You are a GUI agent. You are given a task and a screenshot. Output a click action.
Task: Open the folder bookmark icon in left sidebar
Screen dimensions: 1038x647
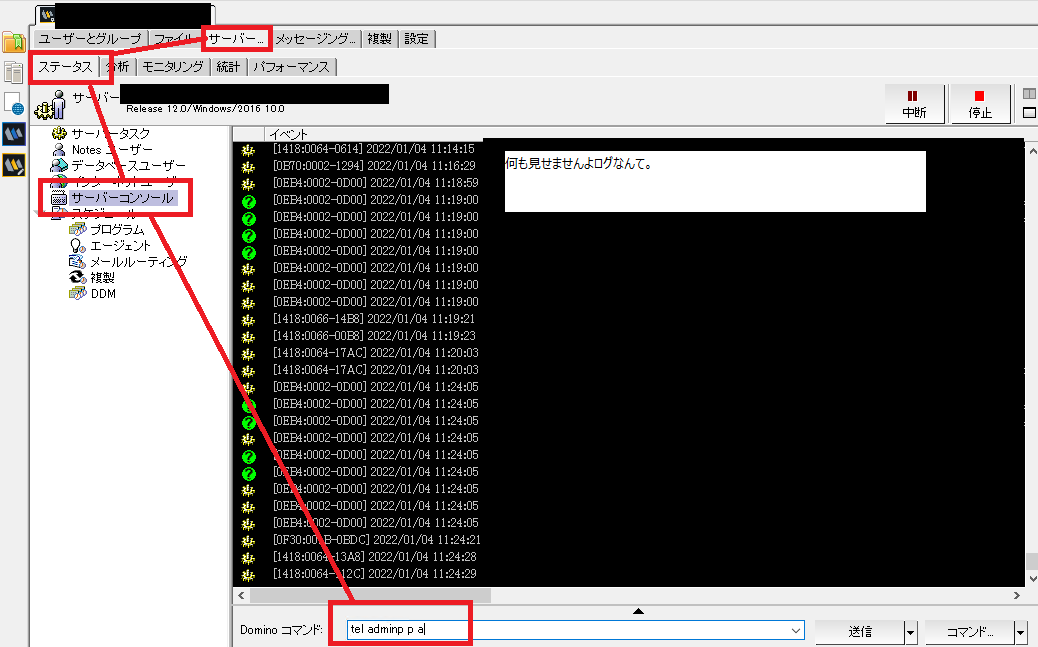pos(13,42)
